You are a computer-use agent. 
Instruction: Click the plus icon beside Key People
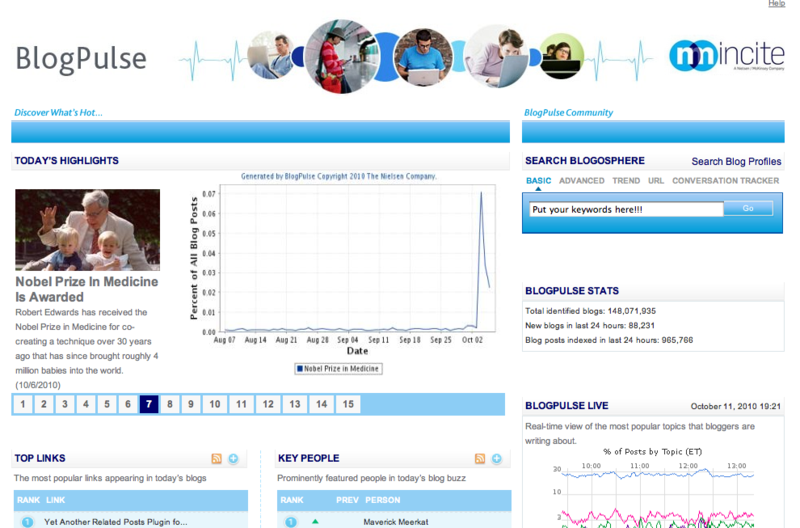(496, 459)
